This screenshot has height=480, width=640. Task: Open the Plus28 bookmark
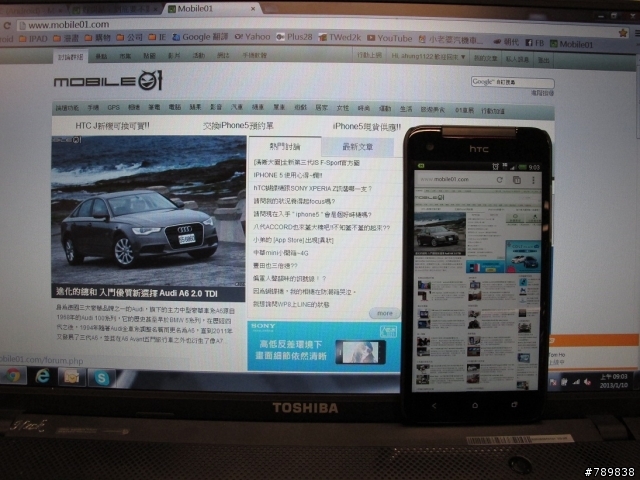point(294,37)
